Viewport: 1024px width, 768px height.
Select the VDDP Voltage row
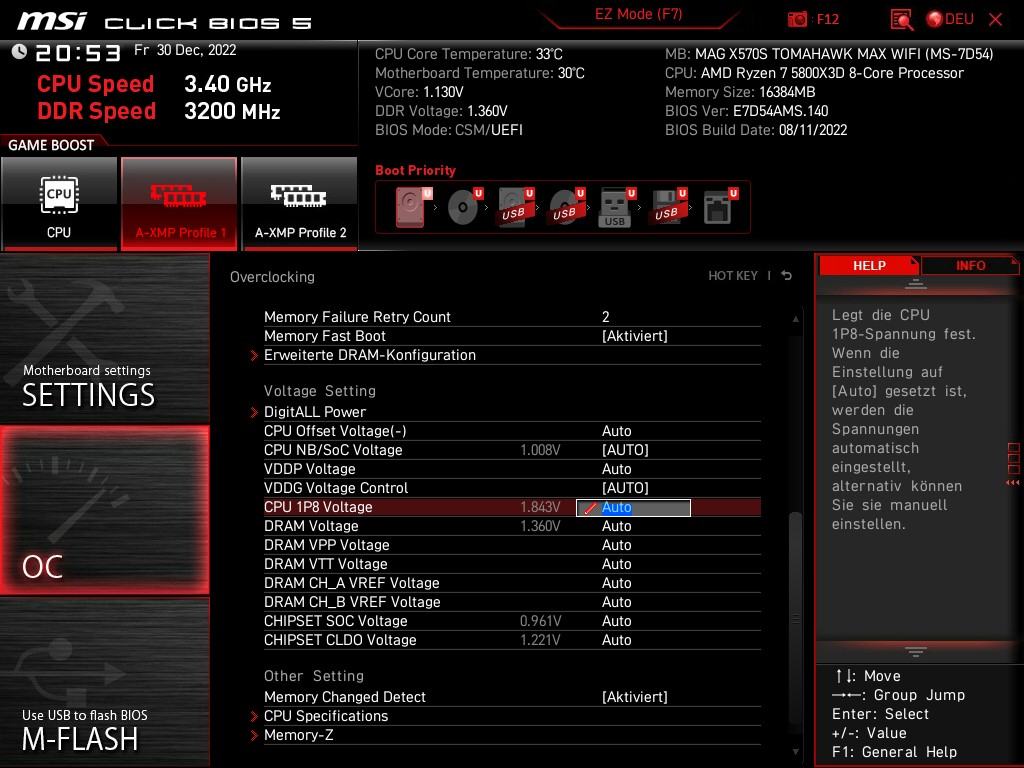click(512, 469)
